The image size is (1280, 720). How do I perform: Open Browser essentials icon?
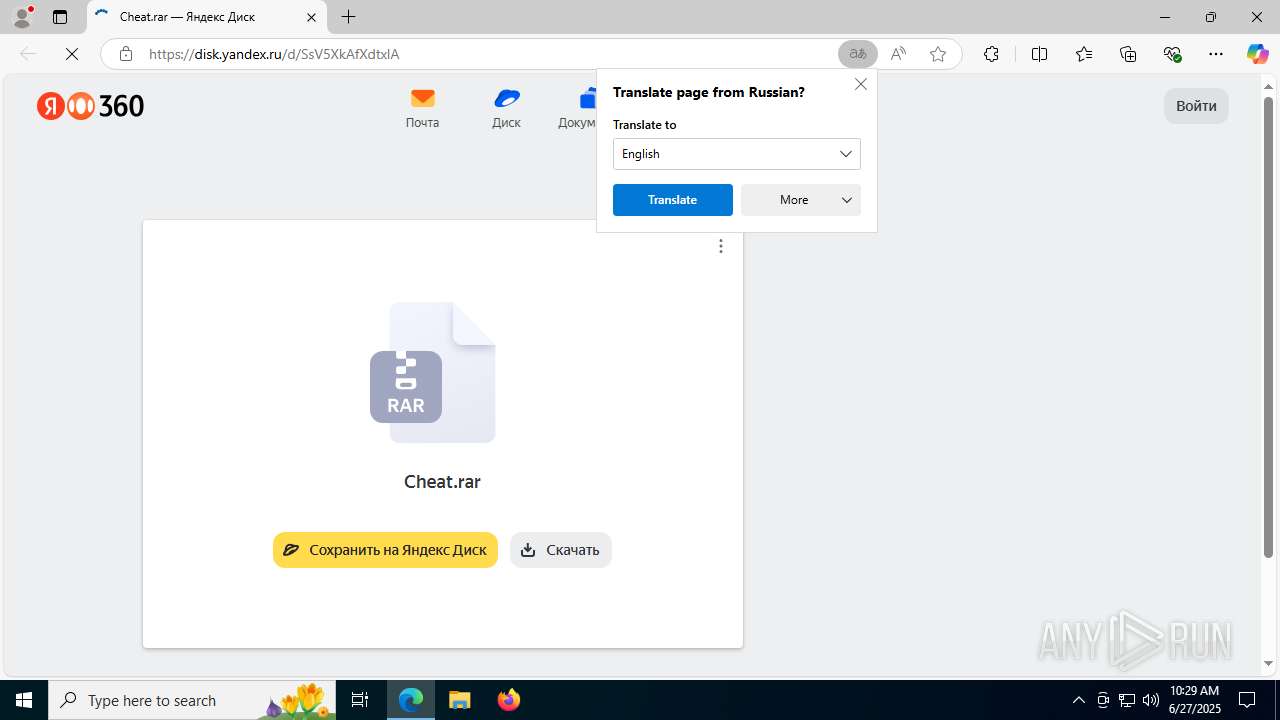(x=1173, y=54)
